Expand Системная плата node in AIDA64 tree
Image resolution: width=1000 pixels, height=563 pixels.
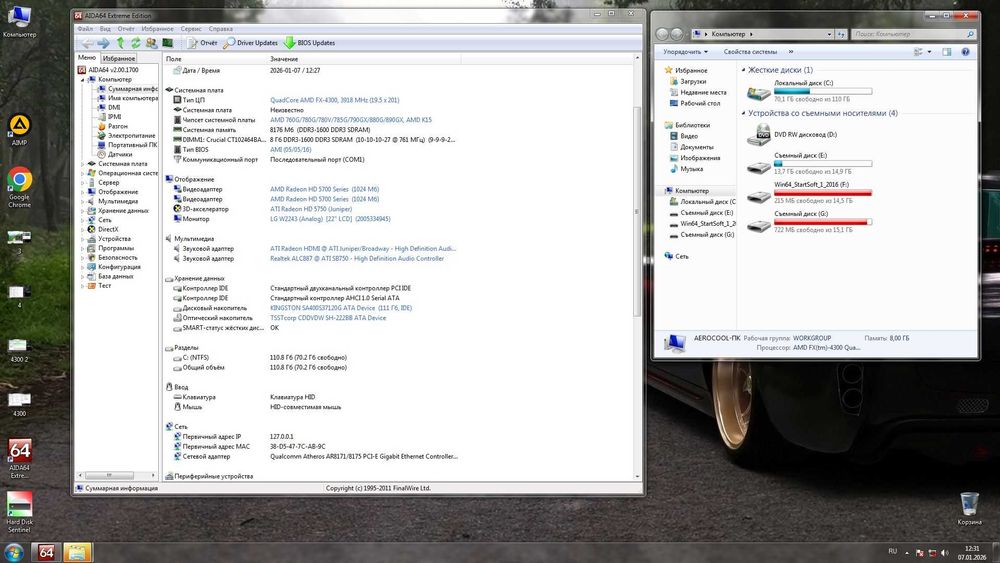82,164
